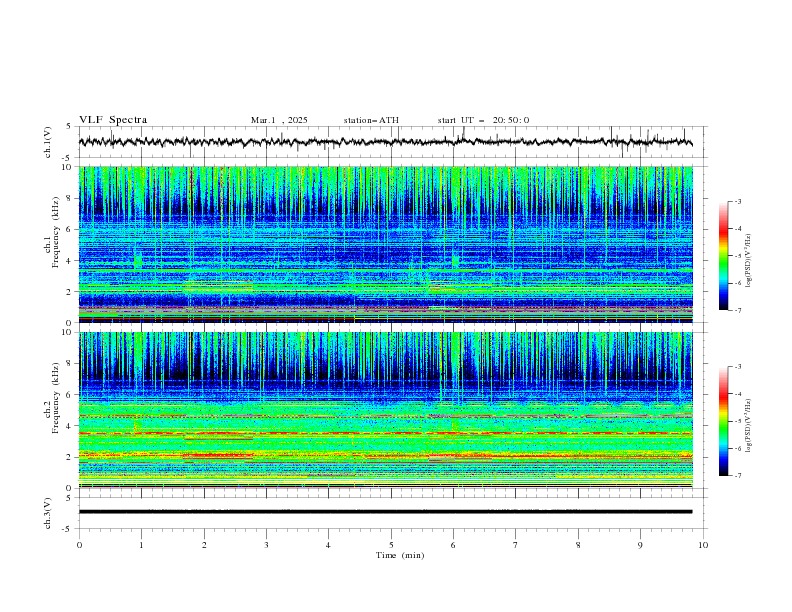The height and width of the screenshot is (612, 792).
Task: Click the ch.1(V) axis "5" tick label
Action: pos(69,127)
